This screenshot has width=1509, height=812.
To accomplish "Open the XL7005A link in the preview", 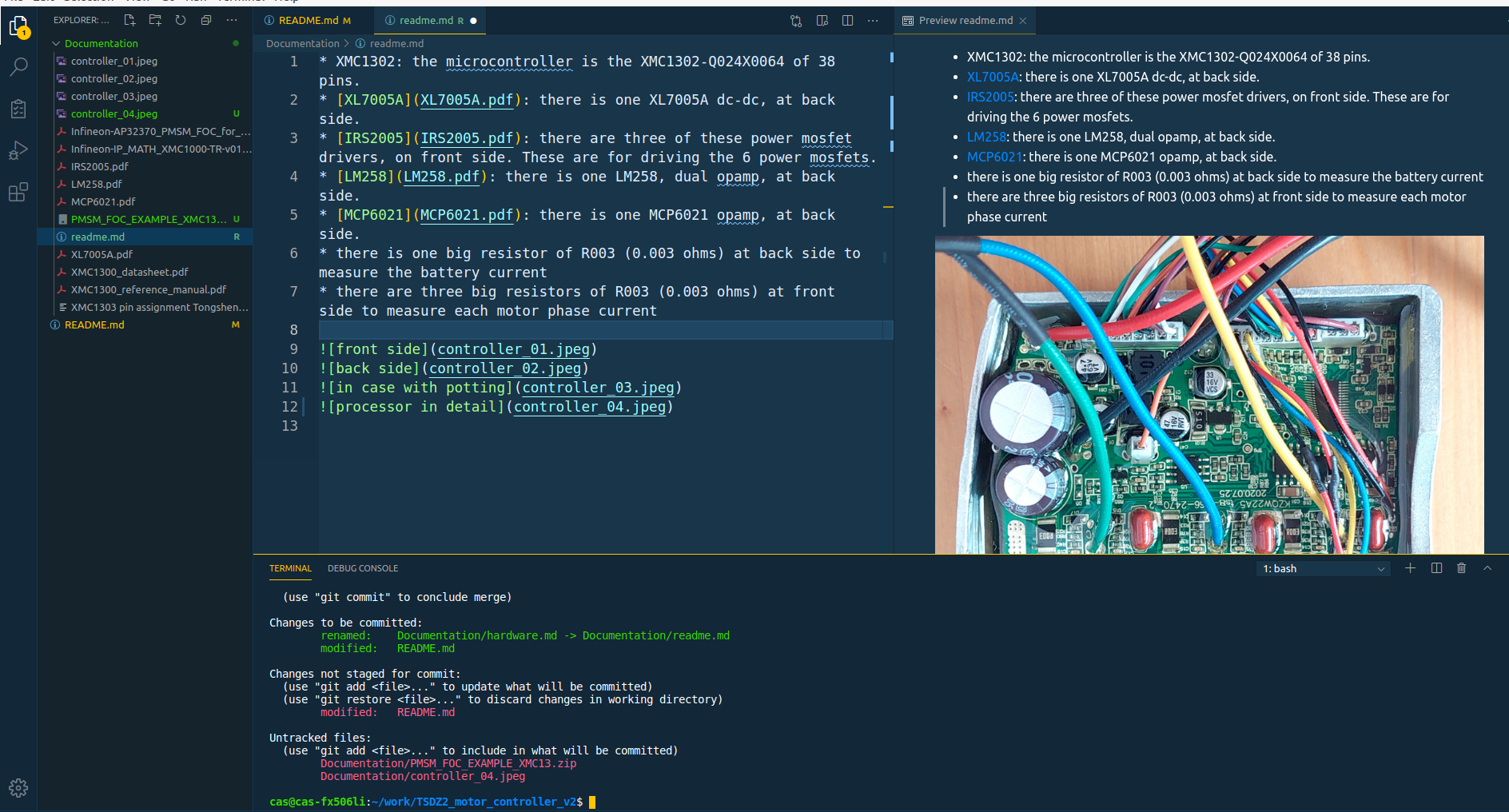I will pyautogui.click(x=993, y=77).
